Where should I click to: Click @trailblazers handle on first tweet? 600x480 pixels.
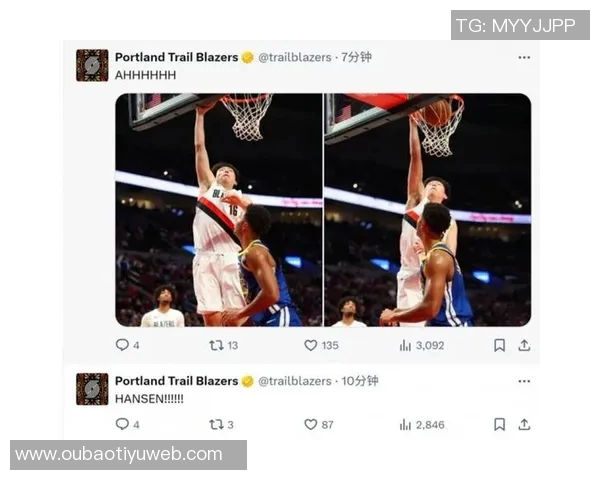(295, 57)
